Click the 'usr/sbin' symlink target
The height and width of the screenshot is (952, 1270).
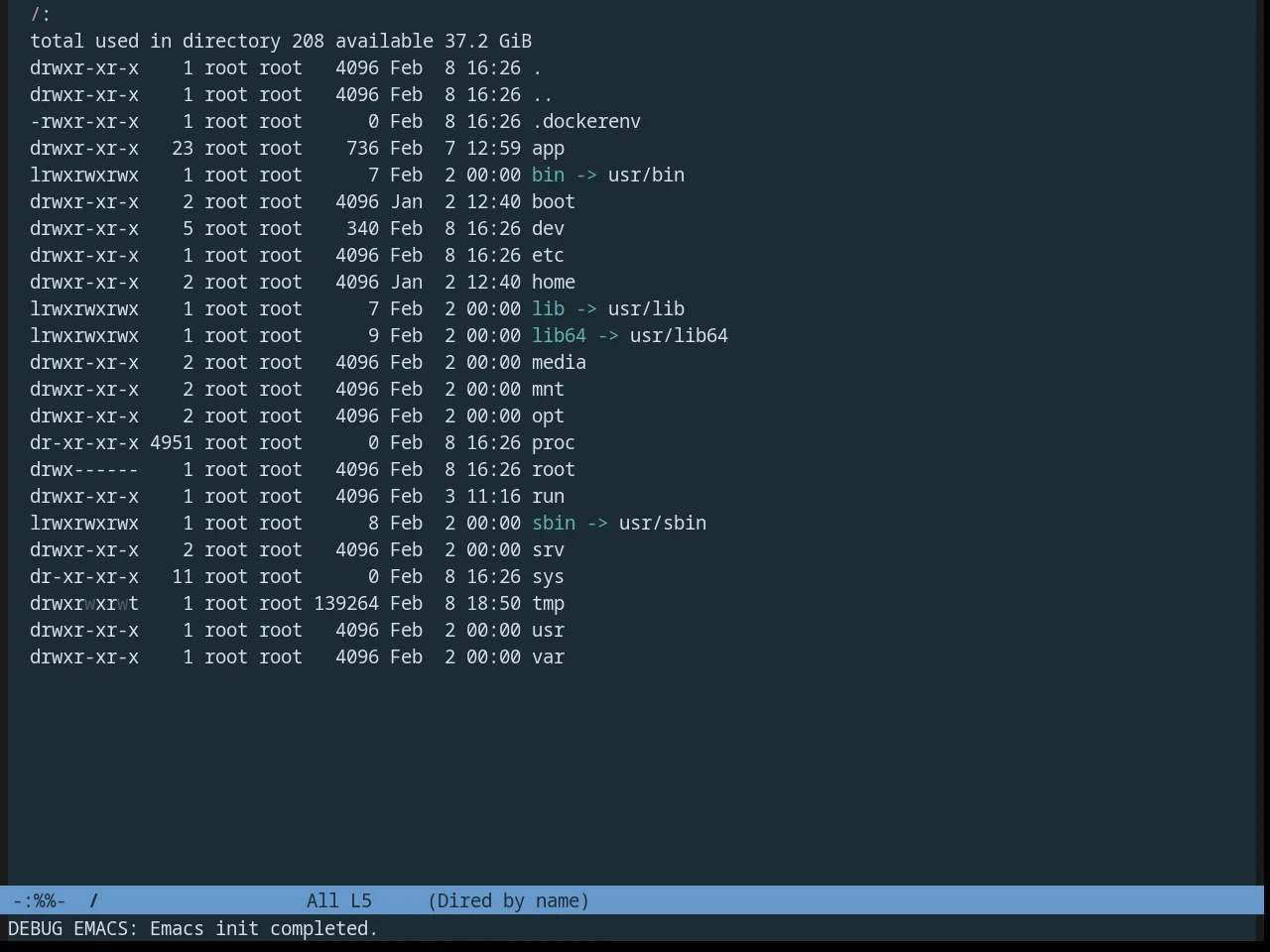663,524
